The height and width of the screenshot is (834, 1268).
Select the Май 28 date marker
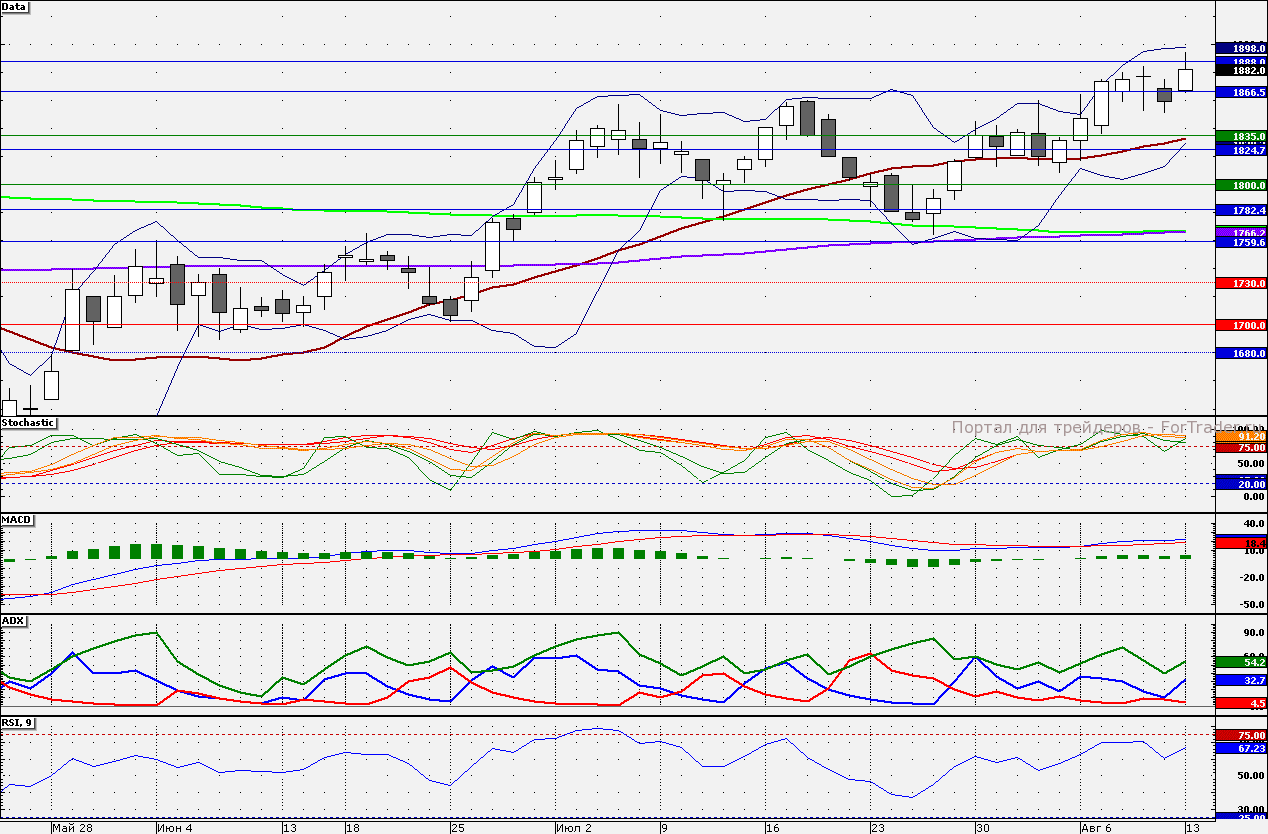point(72,828)
